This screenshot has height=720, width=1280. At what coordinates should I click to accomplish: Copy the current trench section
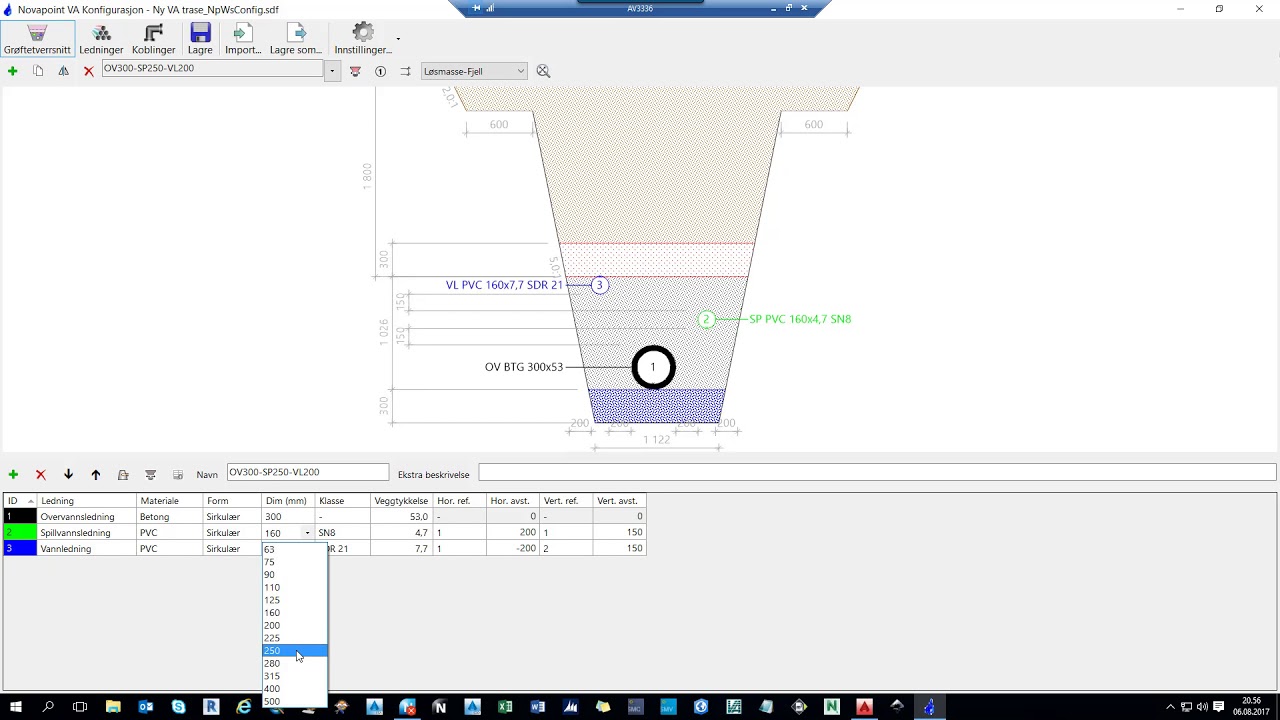pyautogui.click(x=38, y=71)
